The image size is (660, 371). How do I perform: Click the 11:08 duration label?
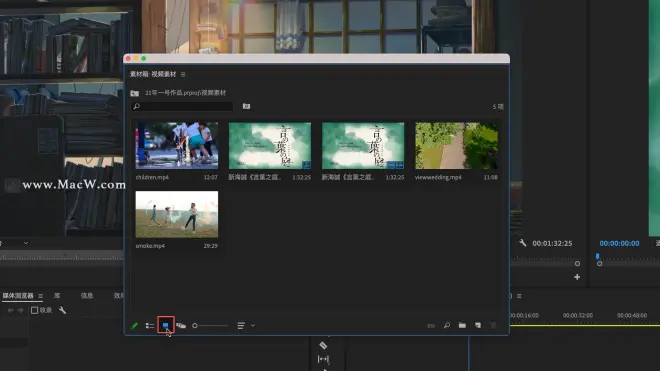tap(490, 177)
